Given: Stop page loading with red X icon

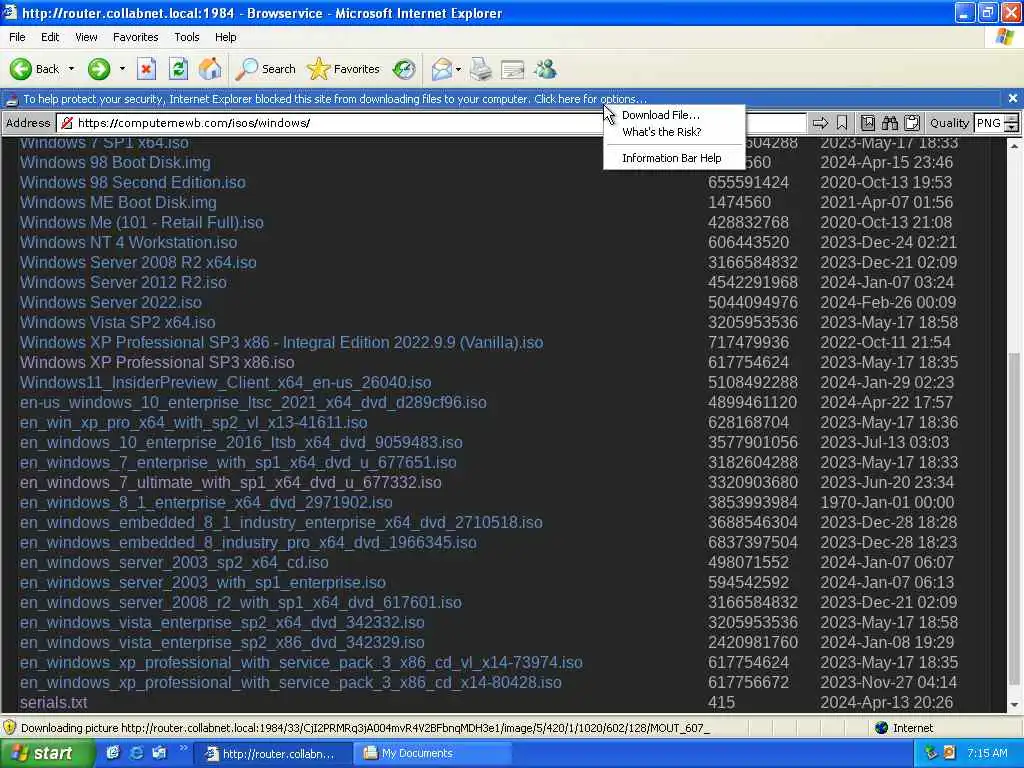Looking at the screenshot, I should tap(146, 69).
